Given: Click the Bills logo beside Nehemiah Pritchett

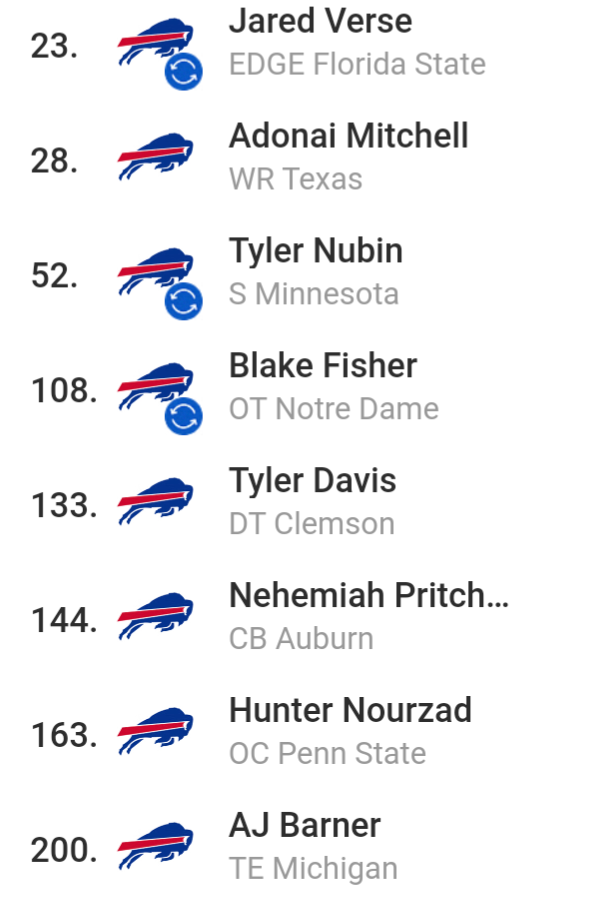Looking at the screenshot, I should tap(155, 616).
